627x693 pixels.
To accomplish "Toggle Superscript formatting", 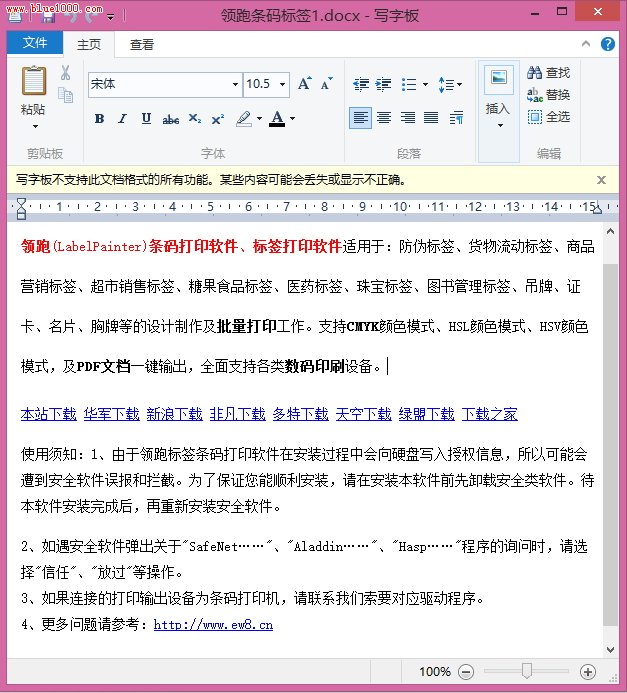I will click(218, 119).
